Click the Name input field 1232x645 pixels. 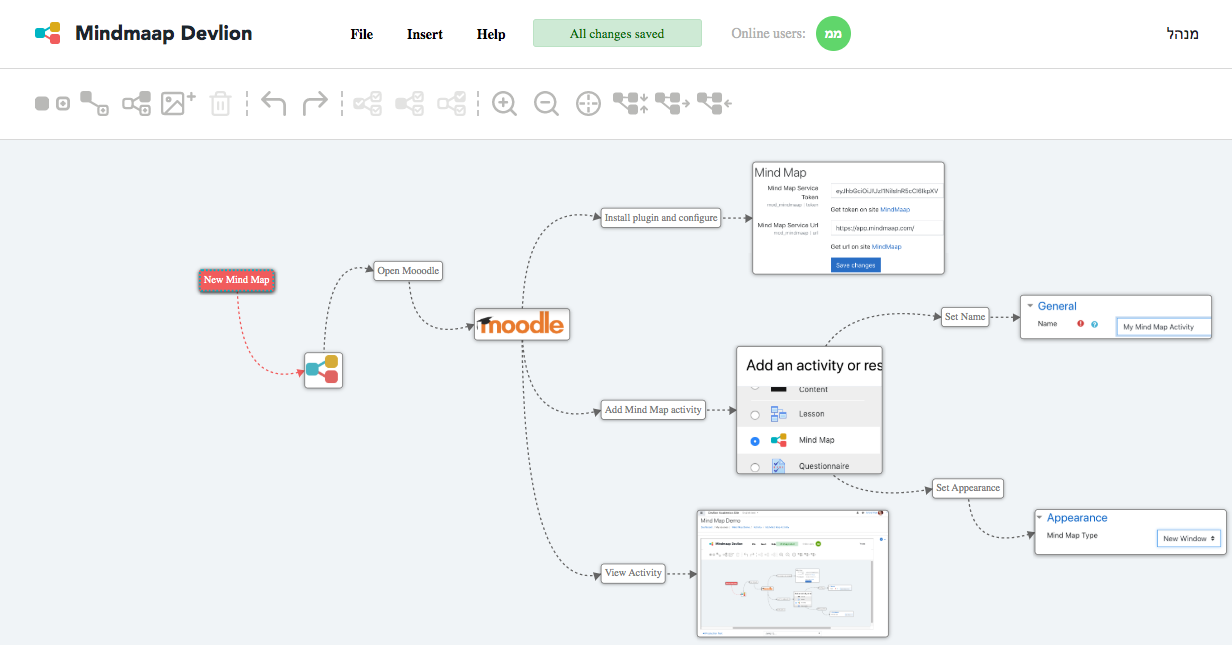click(x=1162, y=326)
